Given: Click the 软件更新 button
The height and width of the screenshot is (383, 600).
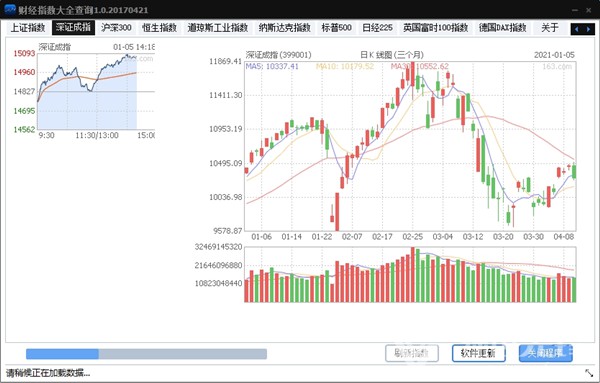Looking at the screenshot, I should pyautogui.click(x=478, y=353).
